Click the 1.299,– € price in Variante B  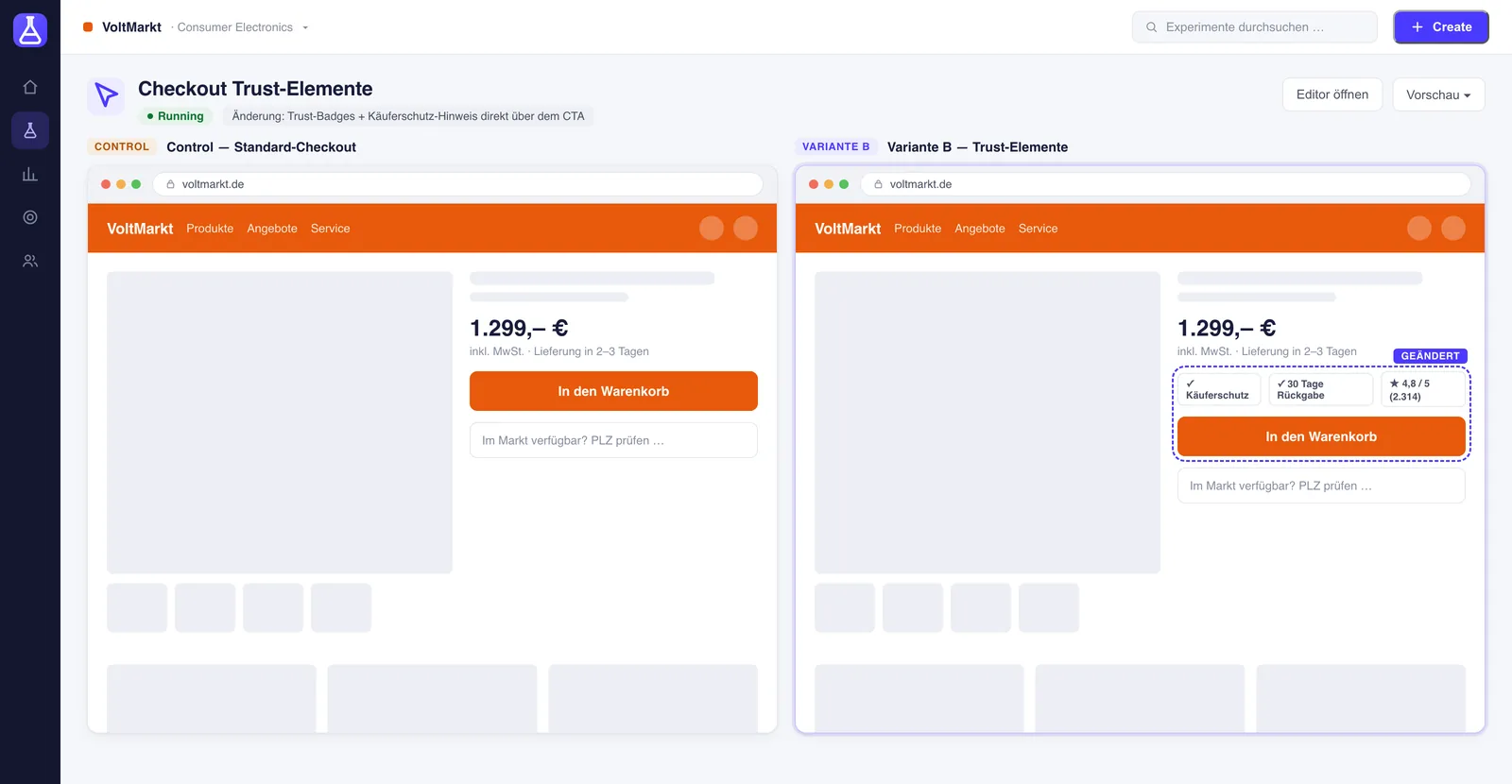coord(1227,328)
